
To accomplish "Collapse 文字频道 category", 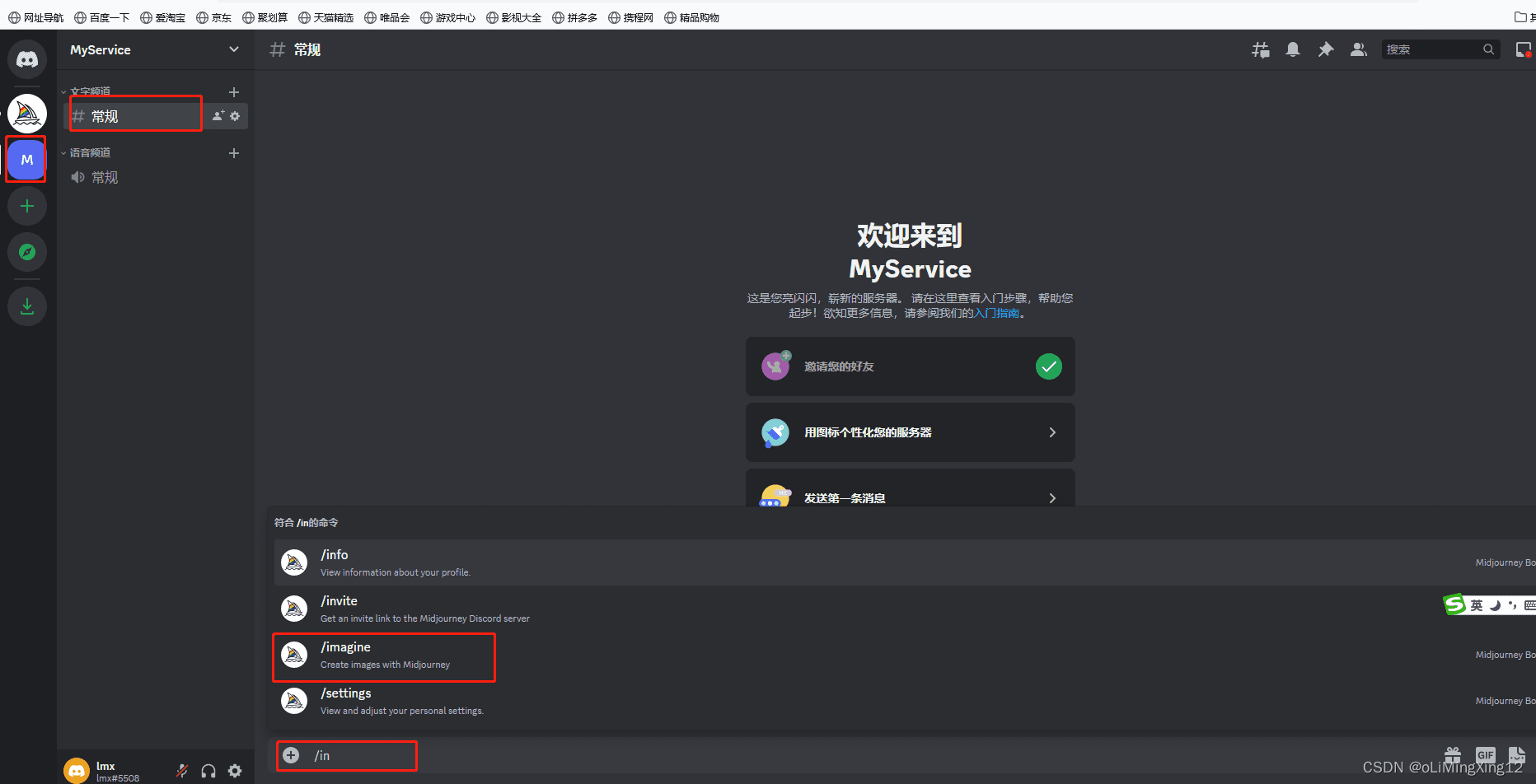I will click(86, 91).
